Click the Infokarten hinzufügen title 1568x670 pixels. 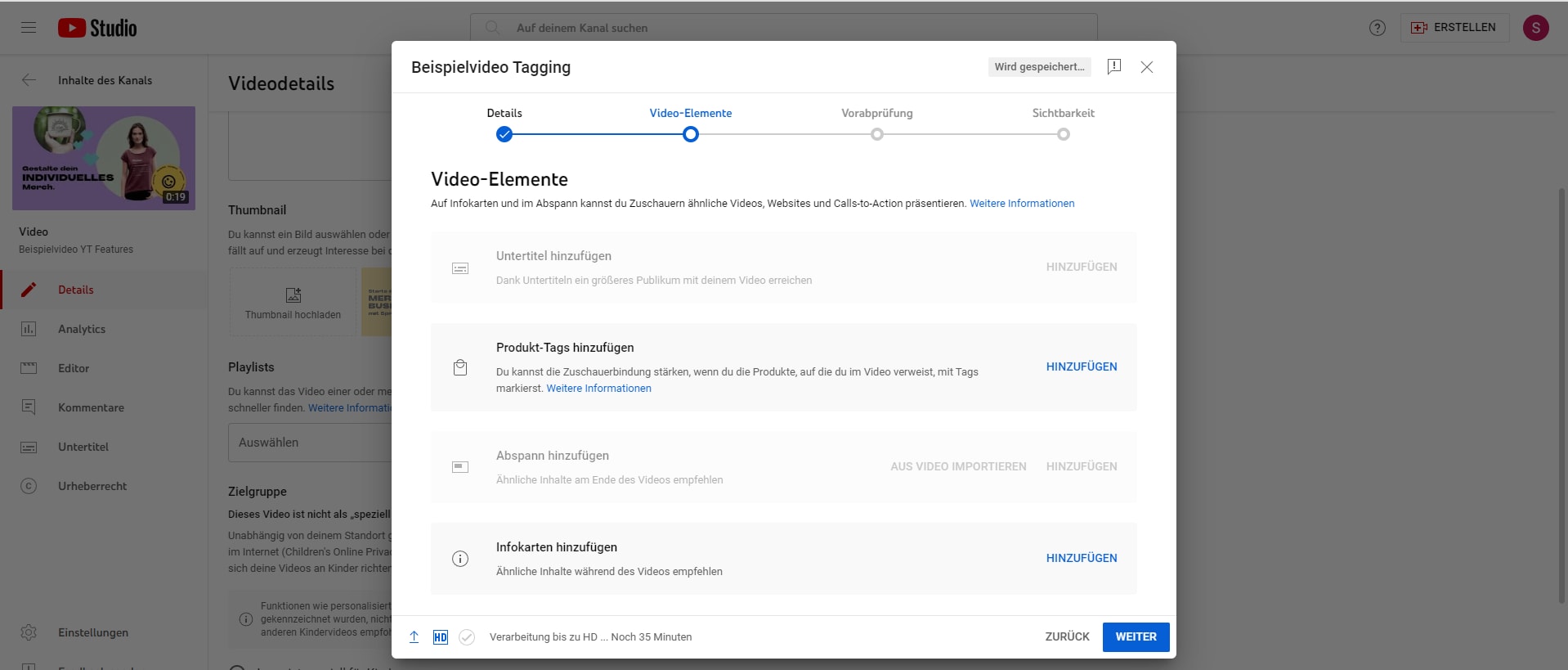pyautogui.click(x=557, y=547)
